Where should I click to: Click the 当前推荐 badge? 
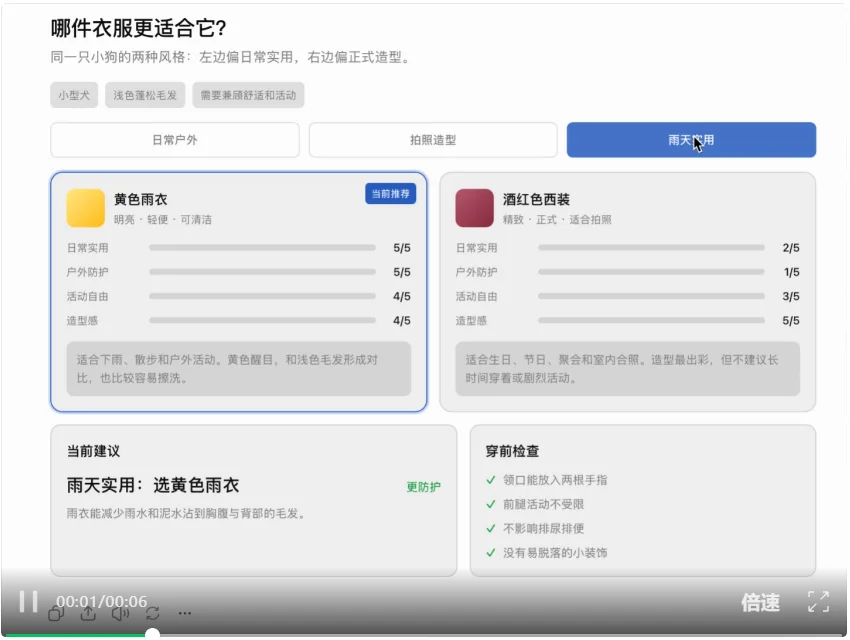coord(390,193)
